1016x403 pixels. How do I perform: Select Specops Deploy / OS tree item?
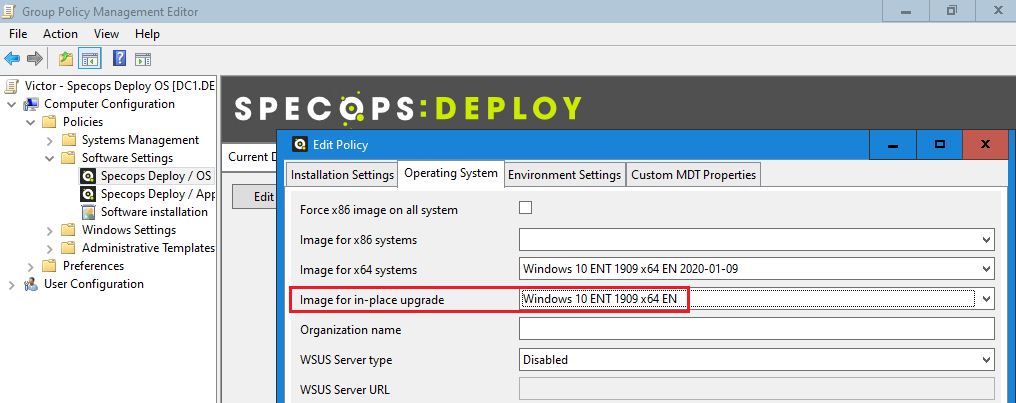[x=156, y=176]
